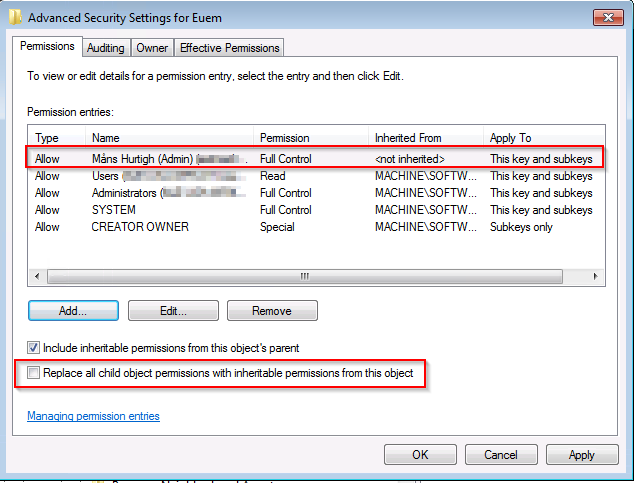This screenshot has height=483, width=635.
Task: Click the Add... button
Action: tap(73, 311)
